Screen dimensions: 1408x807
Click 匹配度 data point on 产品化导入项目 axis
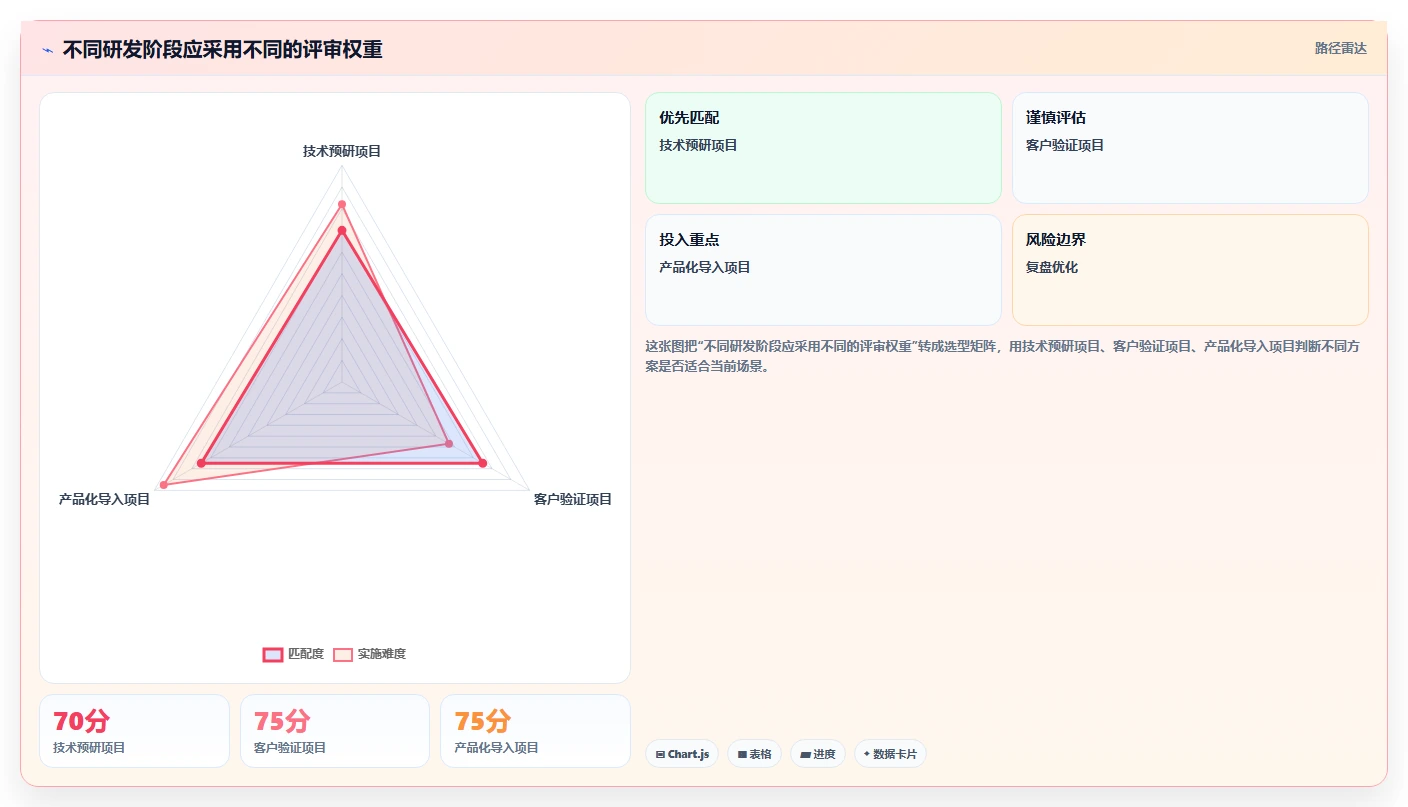tap(201, 463)
